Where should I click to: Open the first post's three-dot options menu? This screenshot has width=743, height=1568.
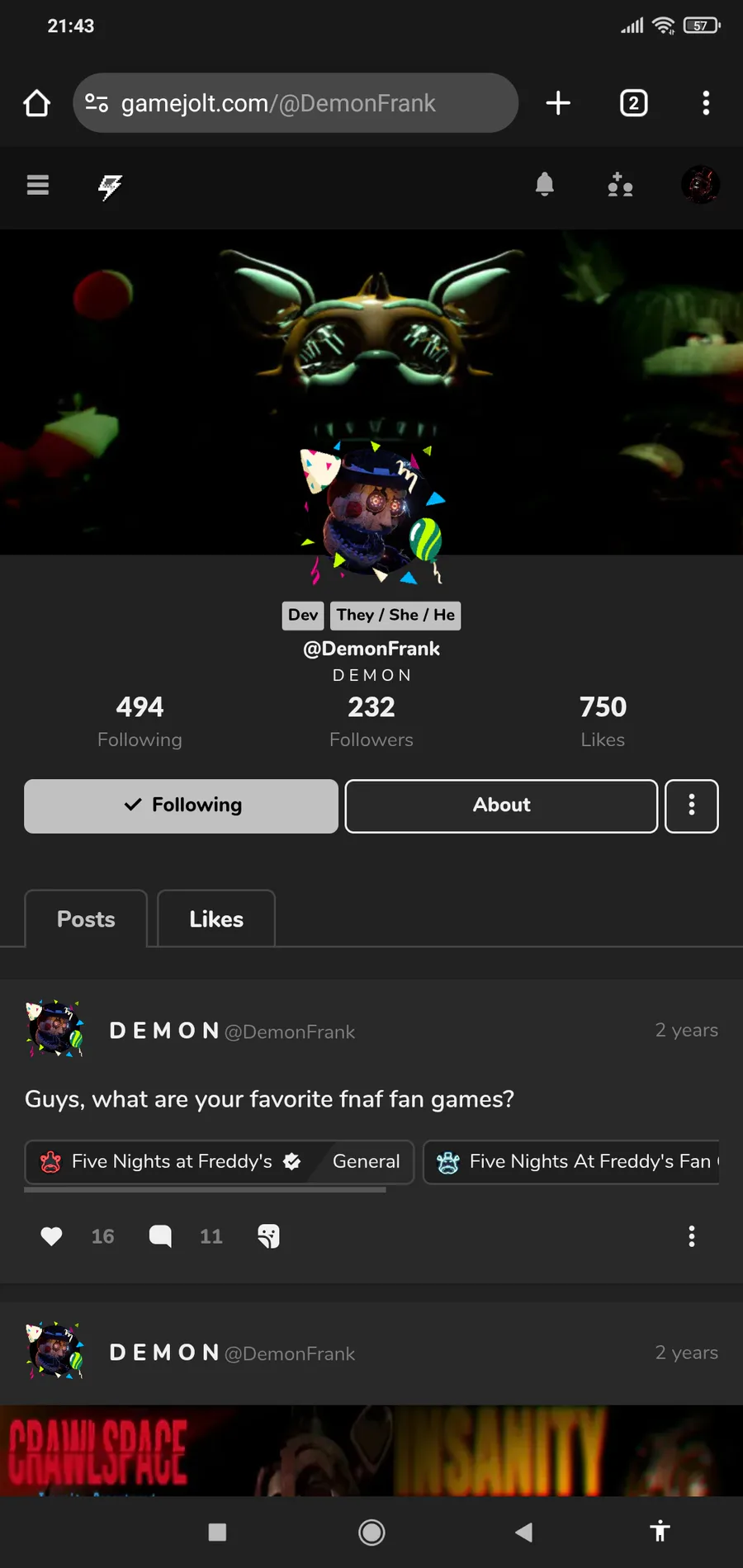pyautogui.click(x=692, y=1235)
